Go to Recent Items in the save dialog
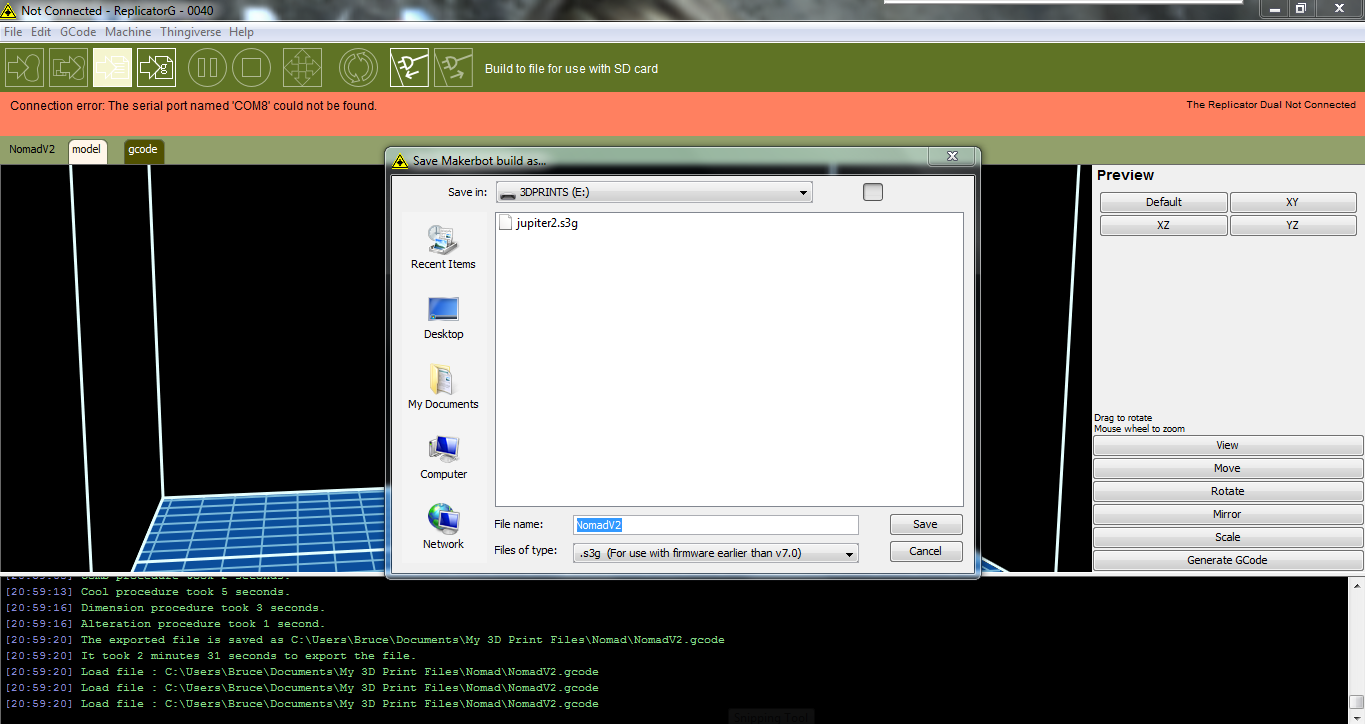The image size is (1365, 724). tap(443, 247)
